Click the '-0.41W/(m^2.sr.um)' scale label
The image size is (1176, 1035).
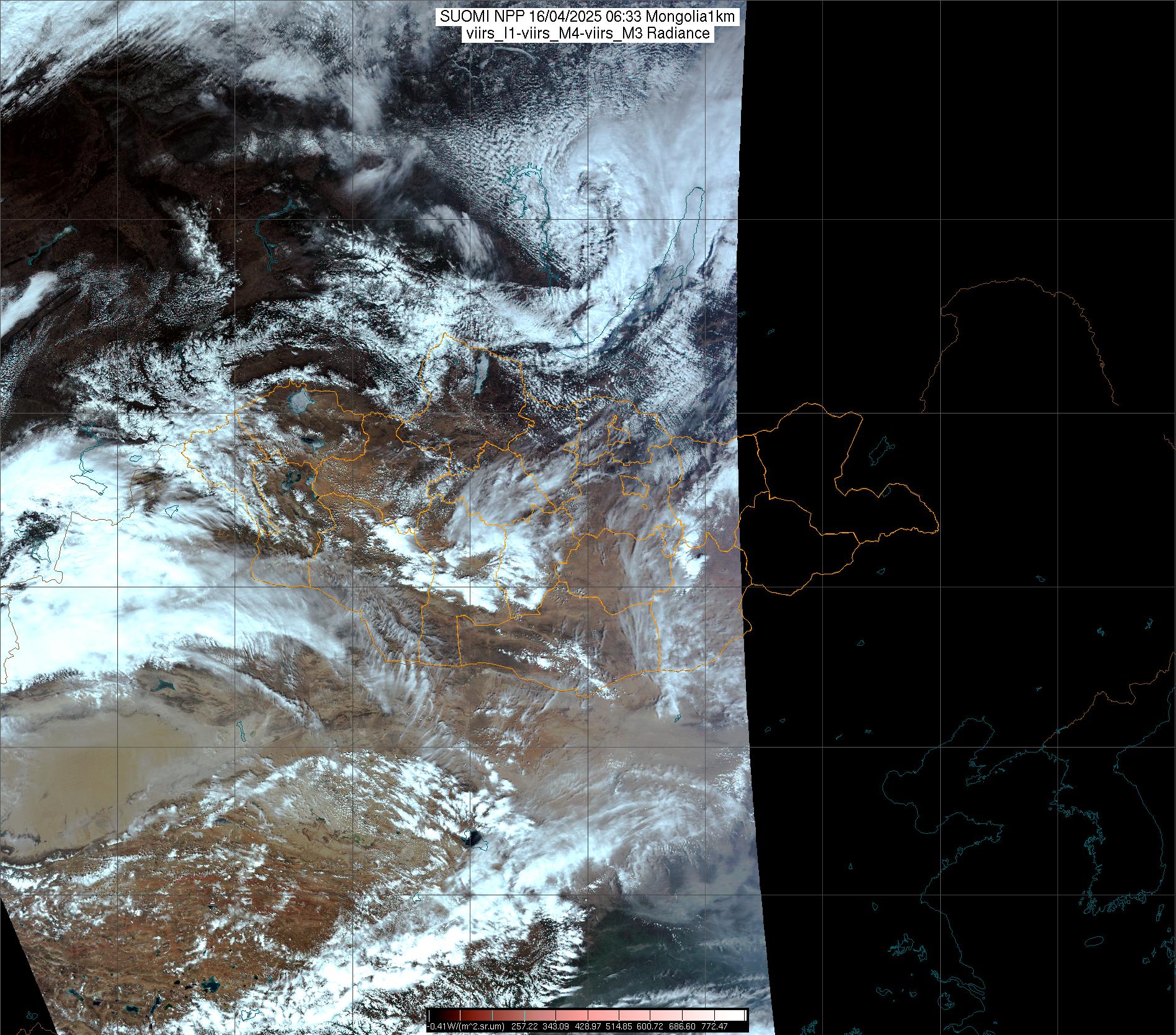[x=465, y=1027]
